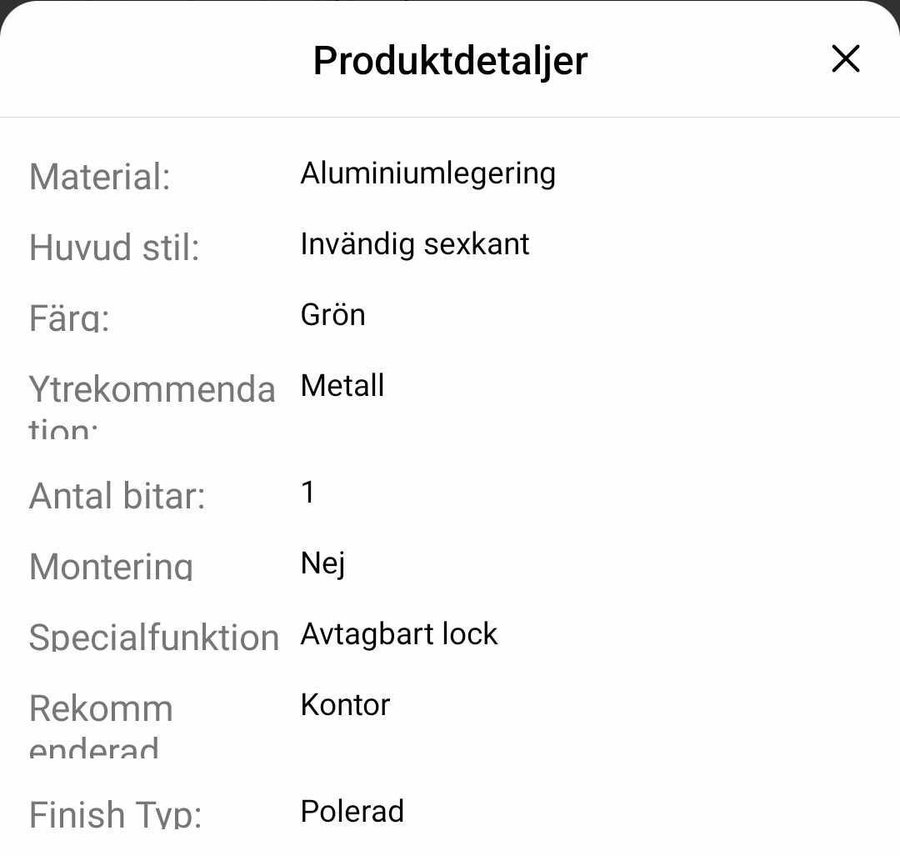Click the Färg label
This screenshot has height=856, width=900.
click(69, 317)
